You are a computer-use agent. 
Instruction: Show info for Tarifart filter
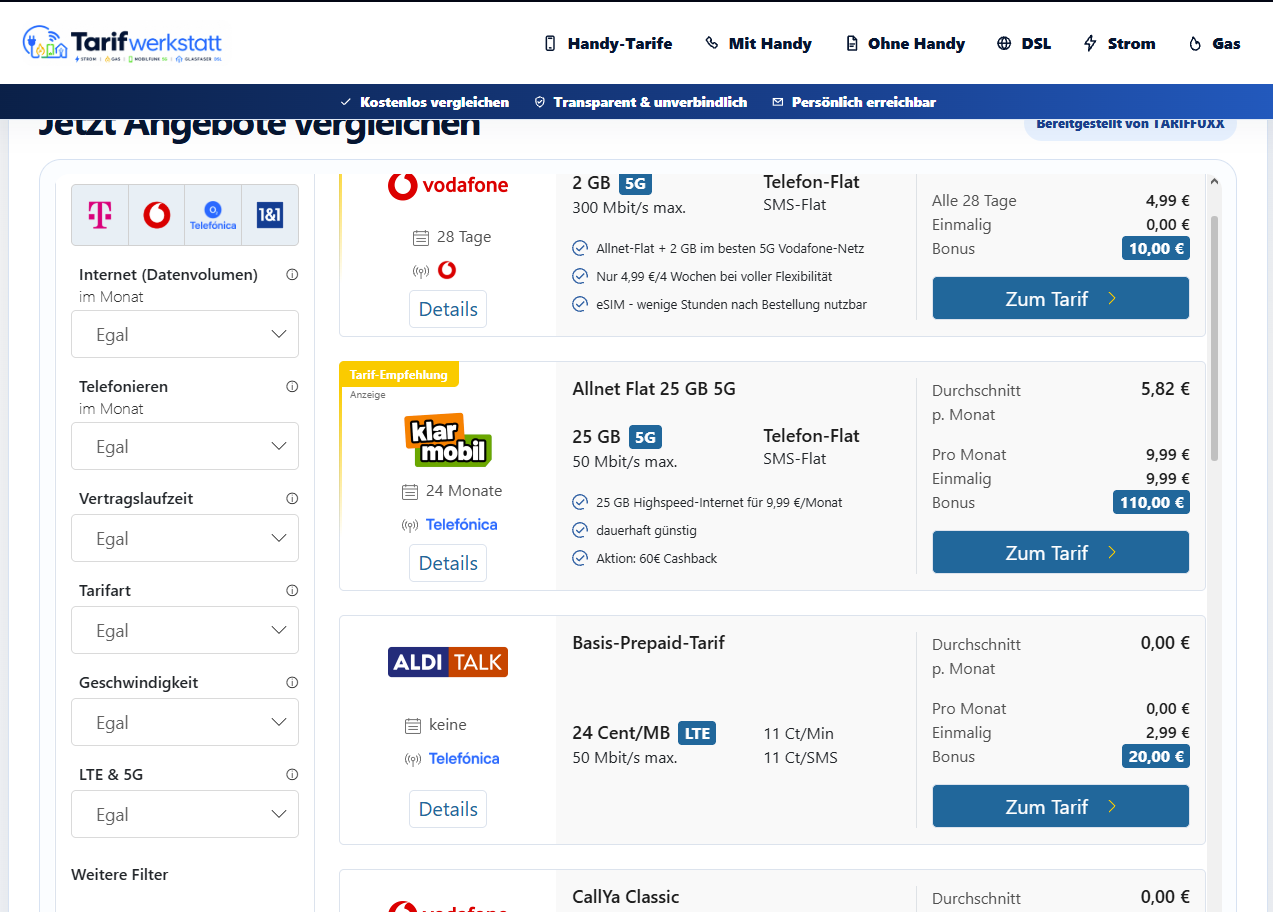tap(292, 591)
